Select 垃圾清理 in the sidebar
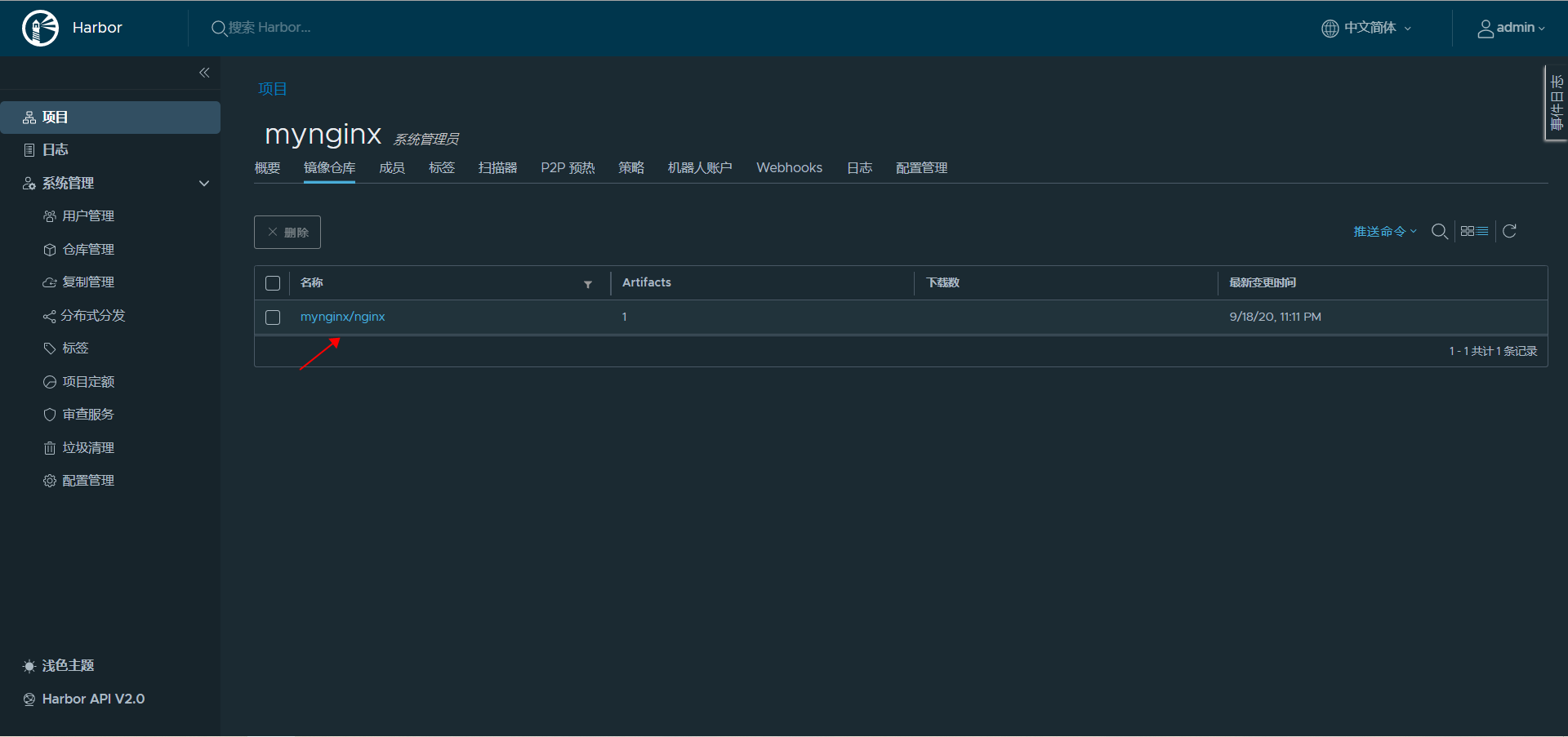 coord(88,448)
